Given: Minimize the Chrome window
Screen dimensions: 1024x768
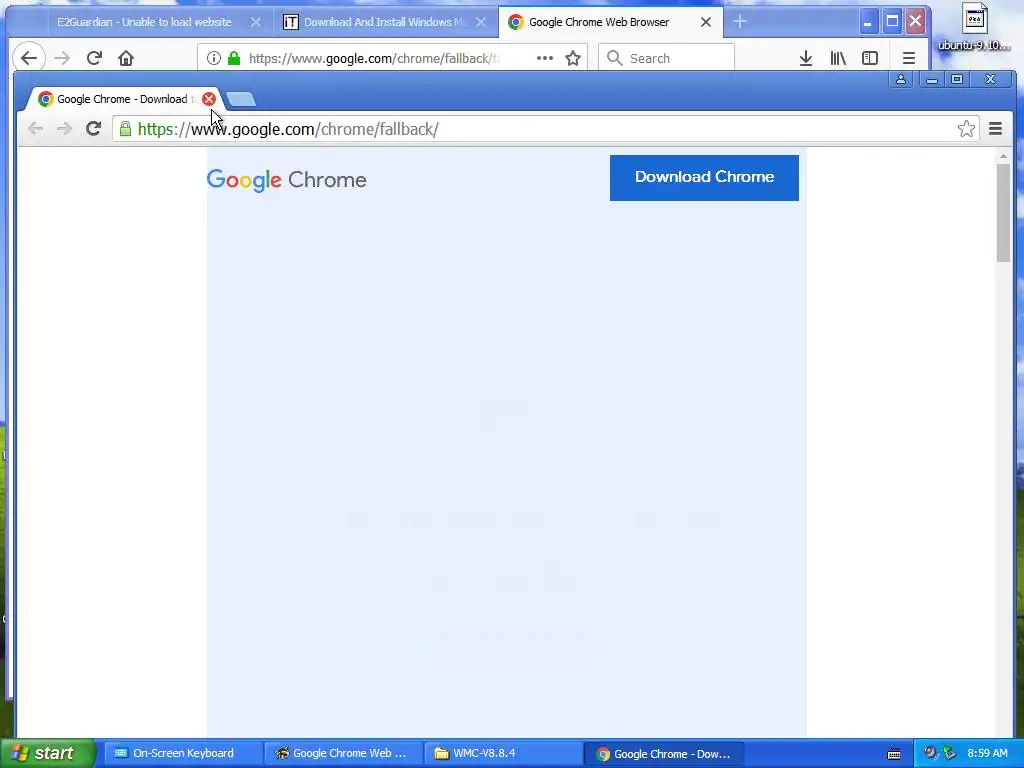Looking at the screenshot, I should pos(932,79).
